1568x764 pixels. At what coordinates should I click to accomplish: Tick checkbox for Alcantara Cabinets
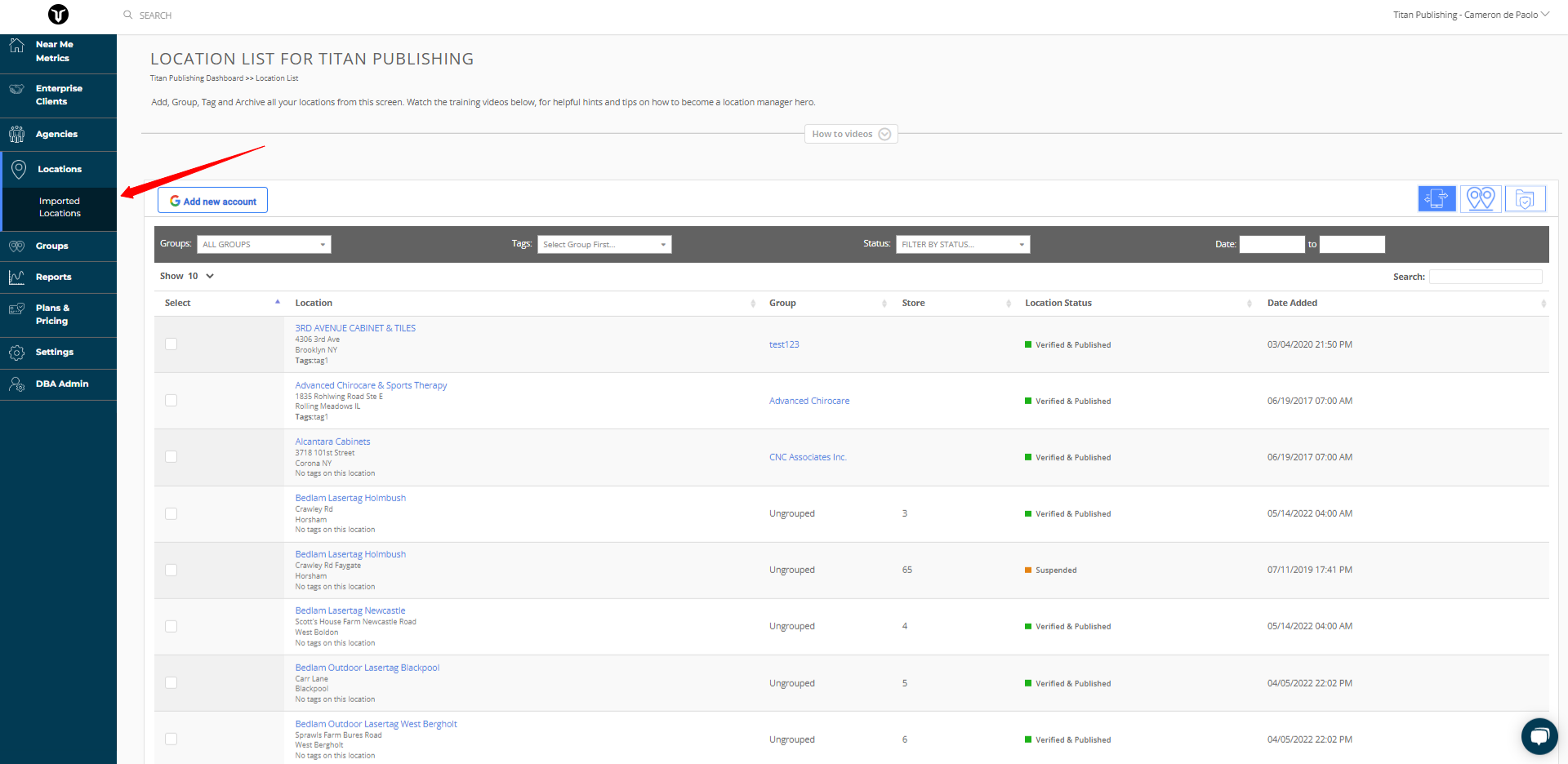(171, 456)
